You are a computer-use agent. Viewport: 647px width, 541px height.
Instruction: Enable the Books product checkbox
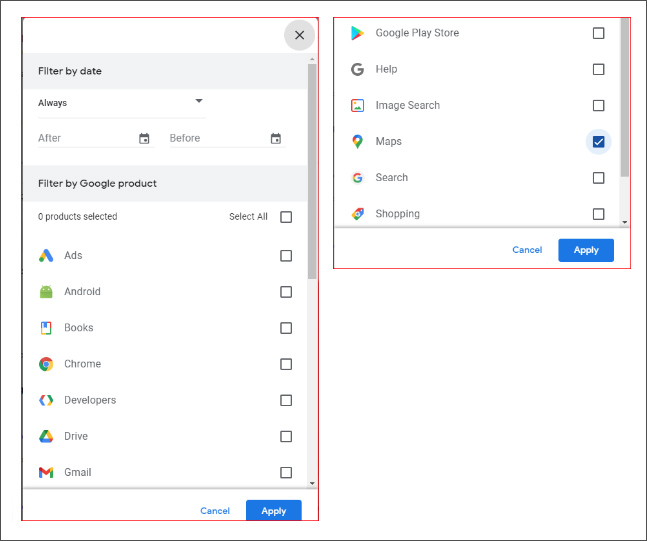point(286,328)
